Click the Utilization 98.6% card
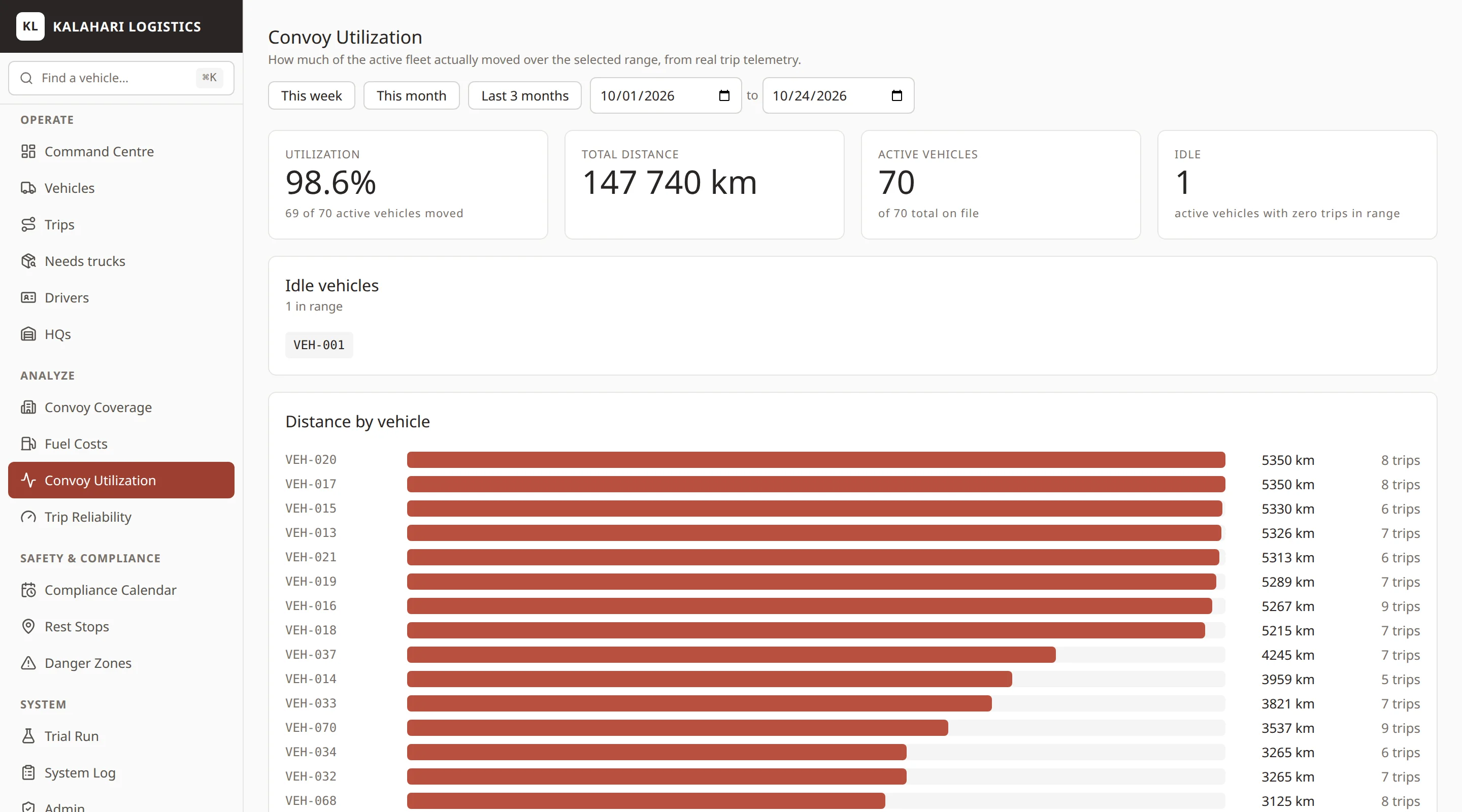This screenshot has width=1462, height=812. tap(408, 185)
